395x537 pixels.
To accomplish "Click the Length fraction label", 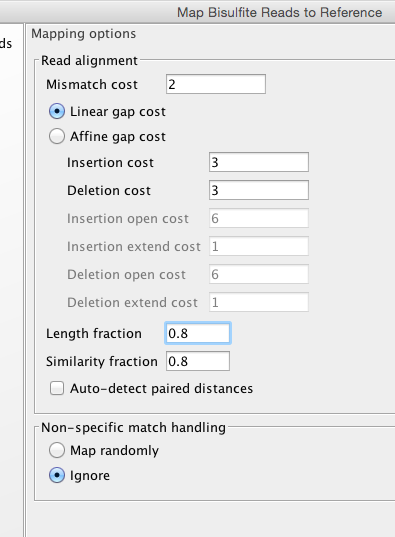I will (94, 334).
